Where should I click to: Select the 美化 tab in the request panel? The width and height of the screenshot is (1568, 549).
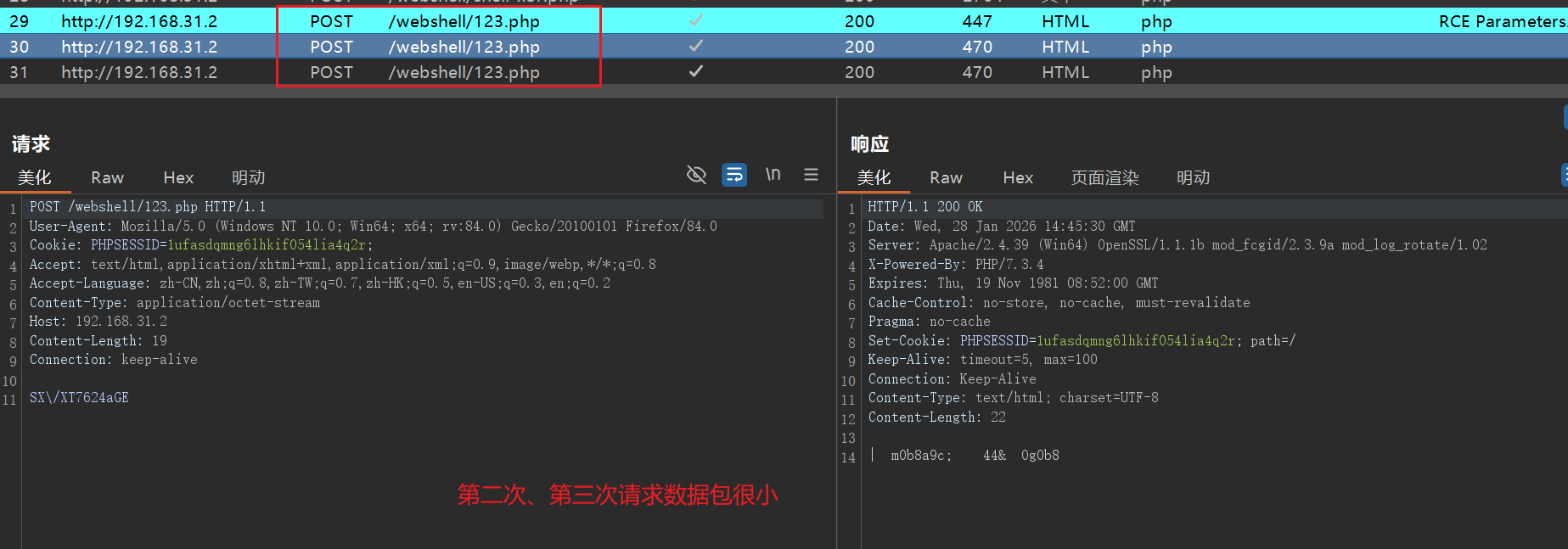(34, 177)
